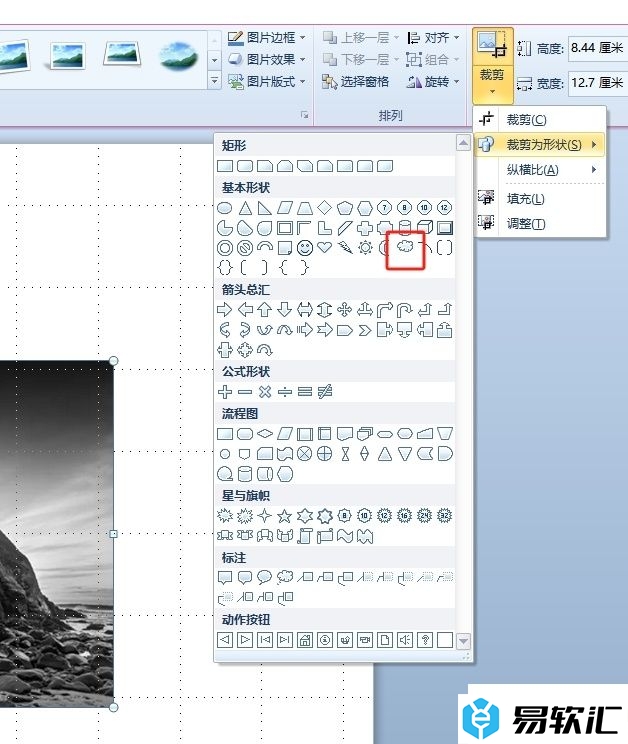The width and height of the screenshot is (628, 744).
Task: Choose 调整(T) fit in crop menu
Action: tap(540, 223)
